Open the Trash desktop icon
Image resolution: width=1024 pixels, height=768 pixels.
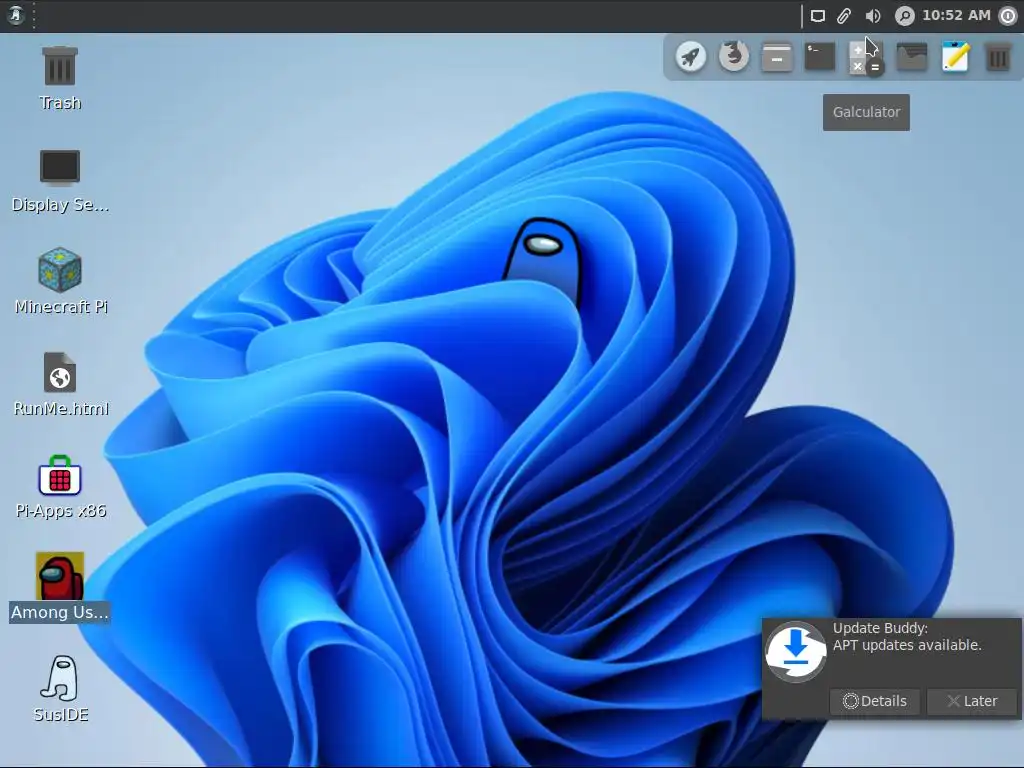59,77
